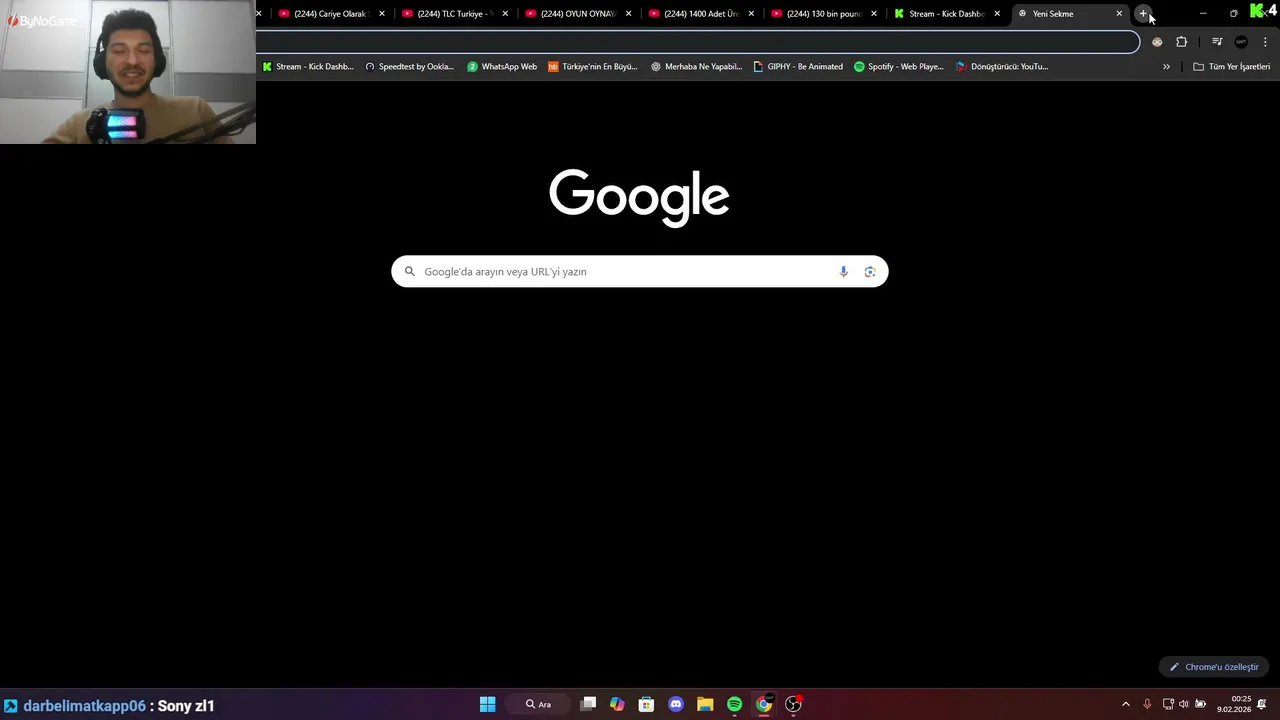Open microphone tray icon
The height and width of the screenshot is (720, 1280).
click(x=1147, y=704)
